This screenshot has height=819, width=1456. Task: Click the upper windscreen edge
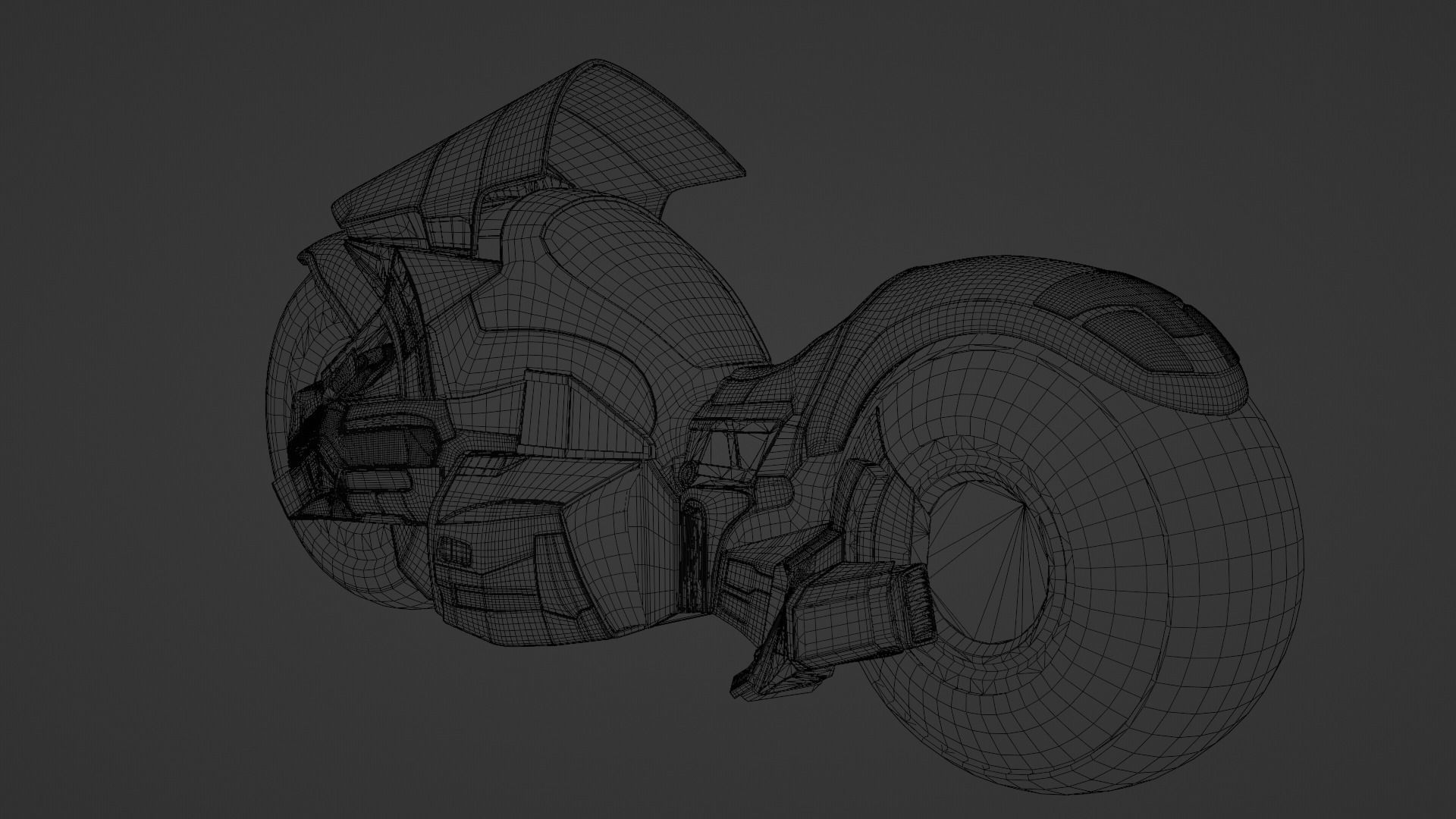coord(599,76)
